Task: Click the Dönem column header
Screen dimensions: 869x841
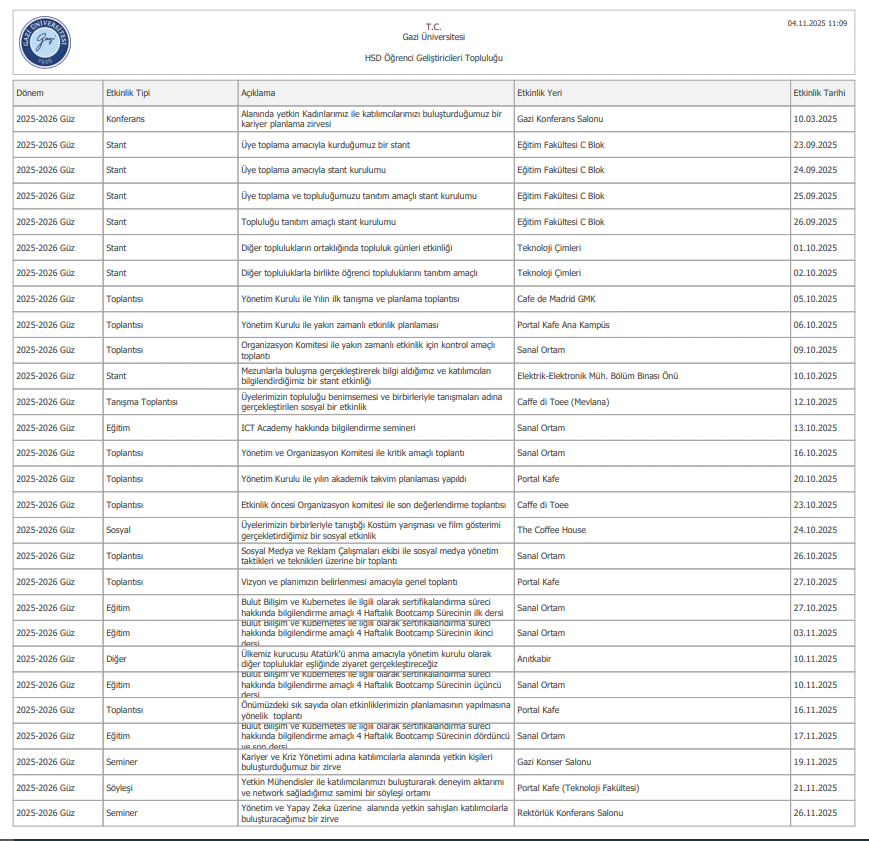Action: (x=31, y=93)
